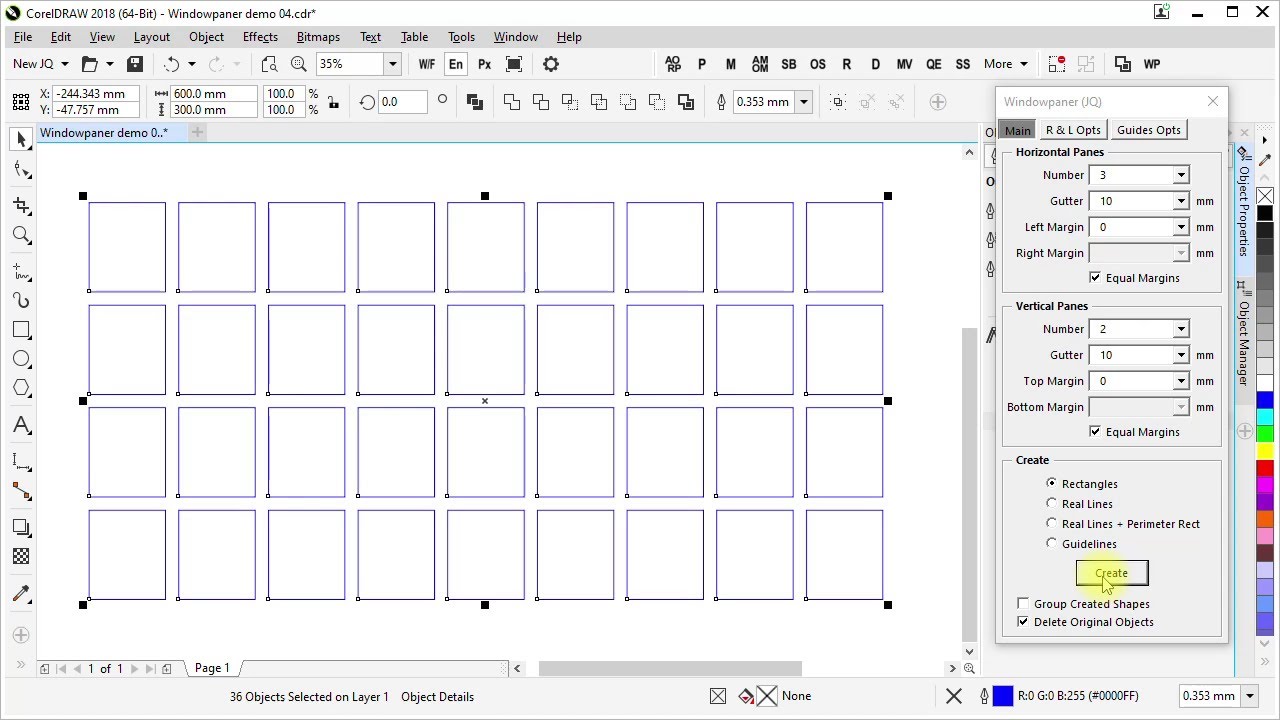The width and height of the screenshot is (1280, 720).
Task: Close the Windowpaner (JQ) dialog
Action: [1213, 101]
